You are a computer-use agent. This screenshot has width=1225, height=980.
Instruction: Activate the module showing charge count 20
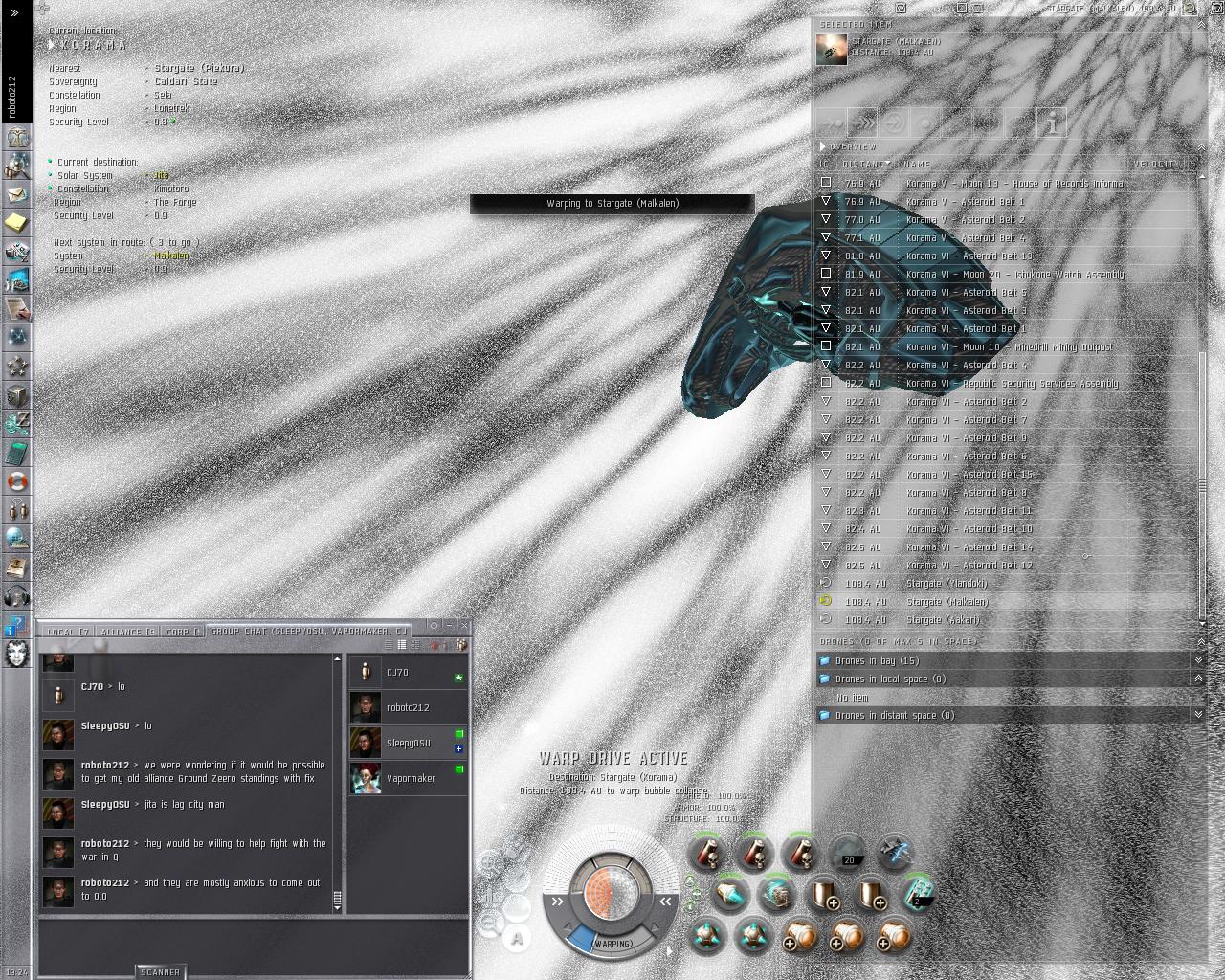848,851
